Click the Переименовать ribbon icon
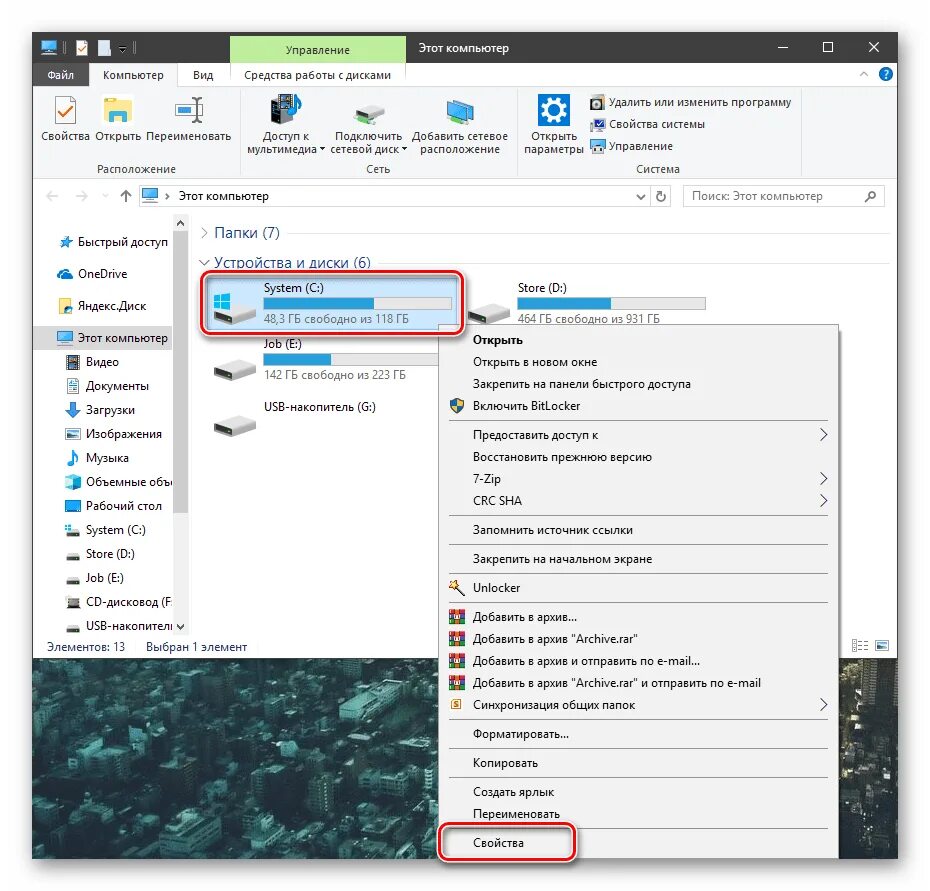930x891 pixels. [x=189, y=111]
